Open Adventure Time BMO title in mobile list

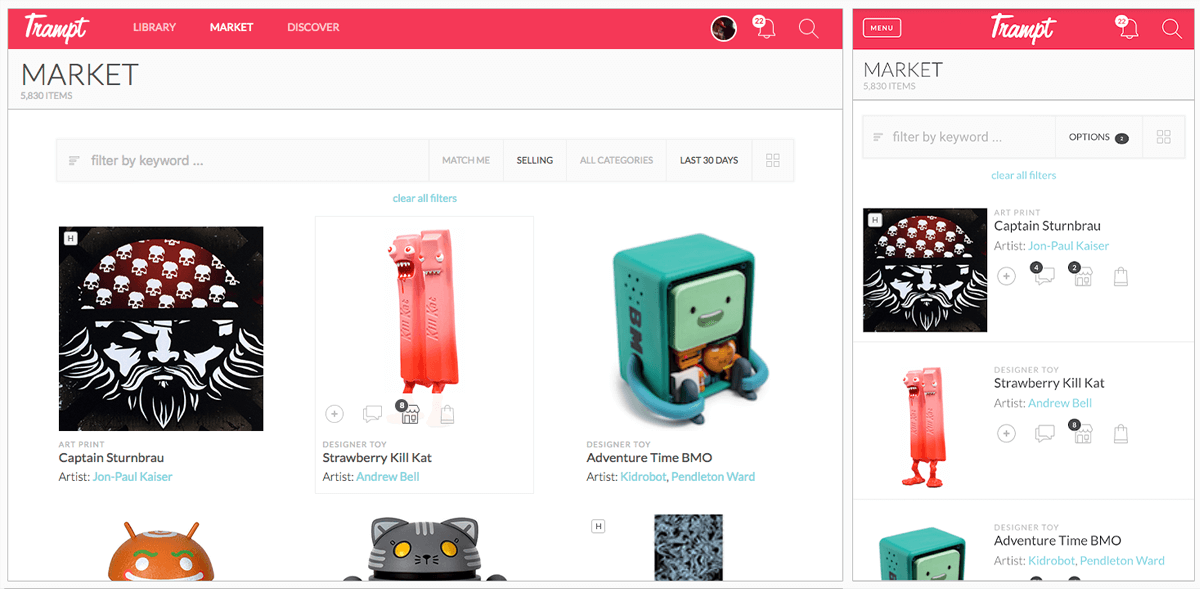1058,541
